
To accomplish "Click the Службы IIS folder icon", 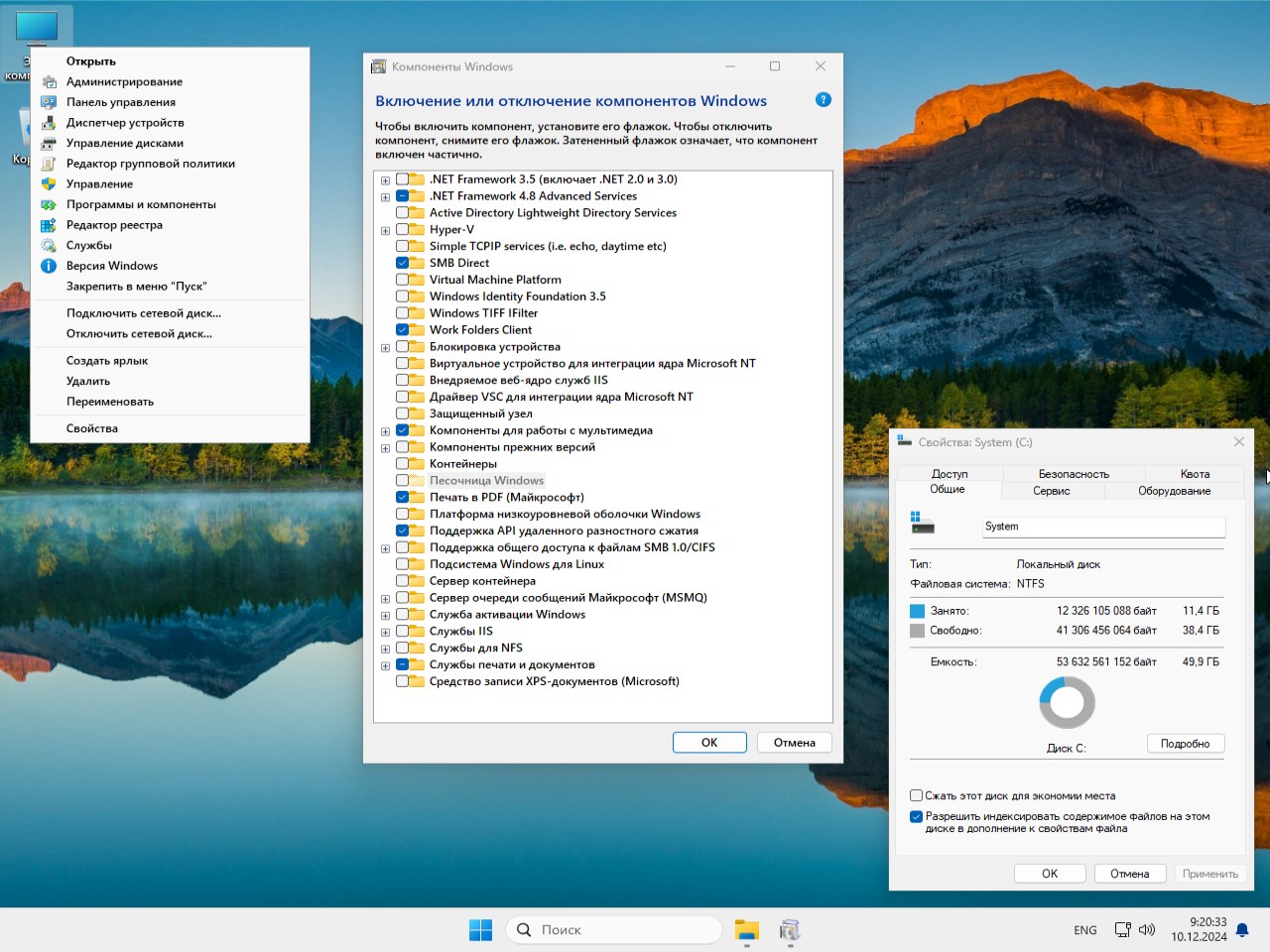I will click(x=418, y=631).
